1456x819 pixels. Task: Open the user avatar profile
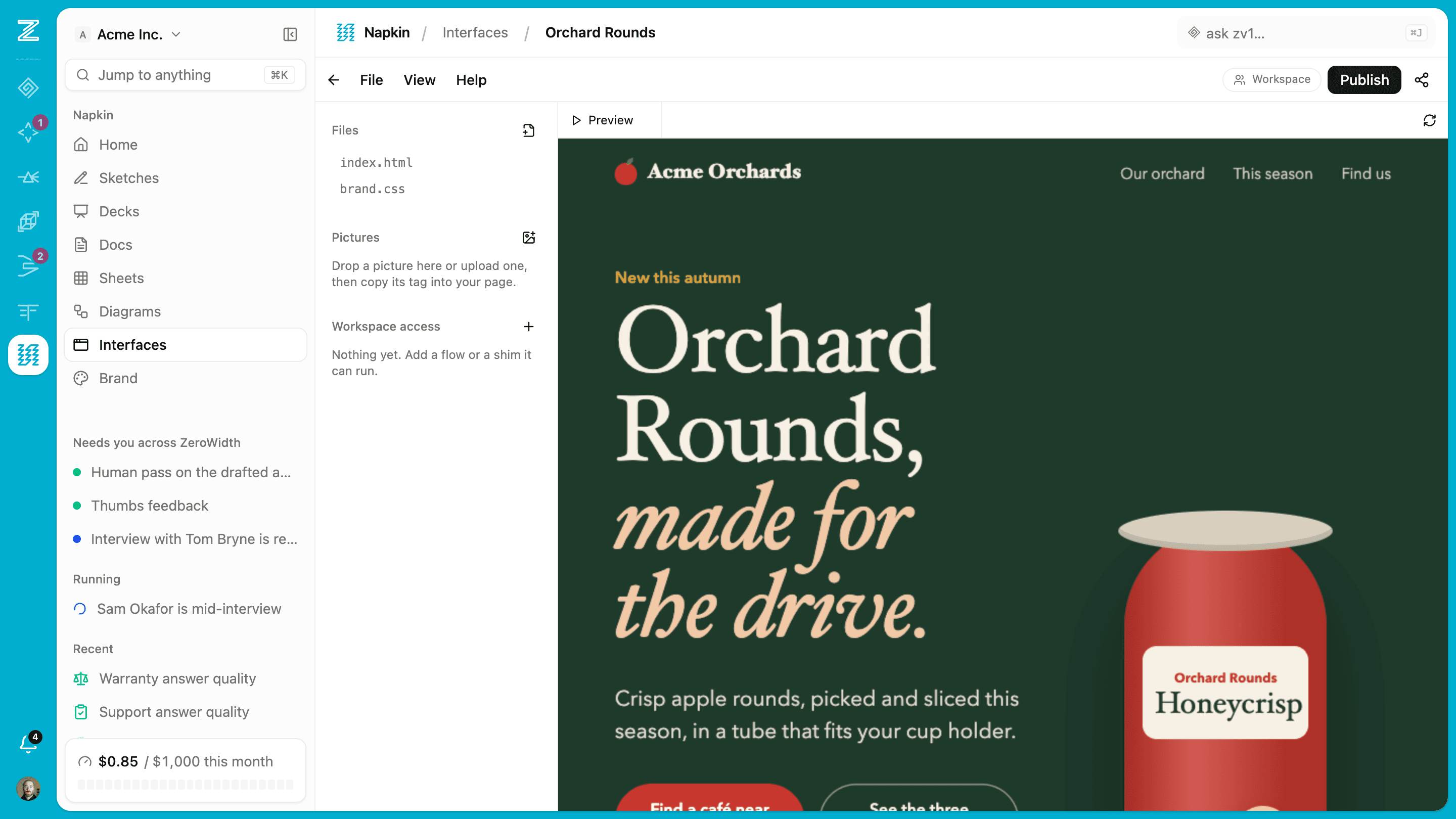click(x=28, y=788)
